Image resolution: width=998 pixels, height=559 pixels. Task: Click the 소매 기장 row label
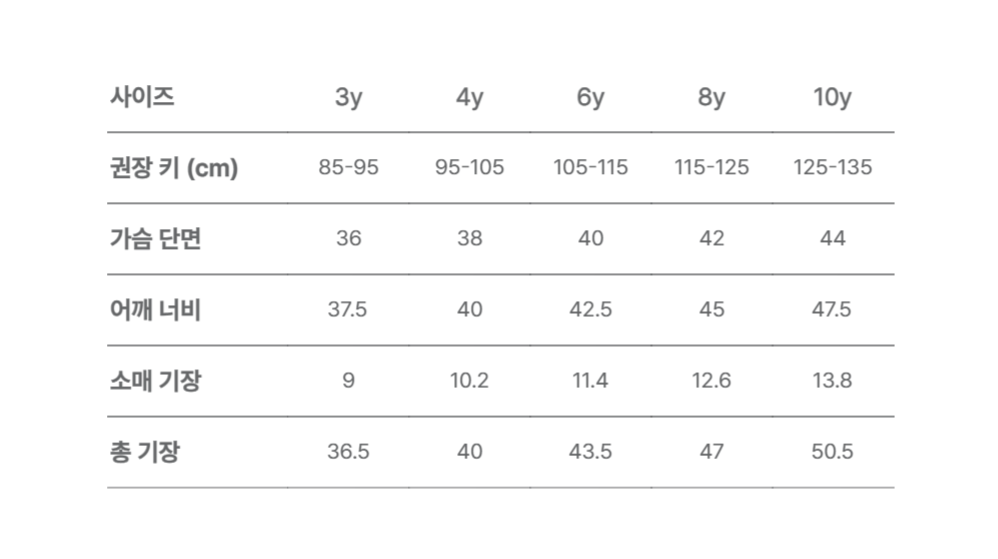point(155,381)
